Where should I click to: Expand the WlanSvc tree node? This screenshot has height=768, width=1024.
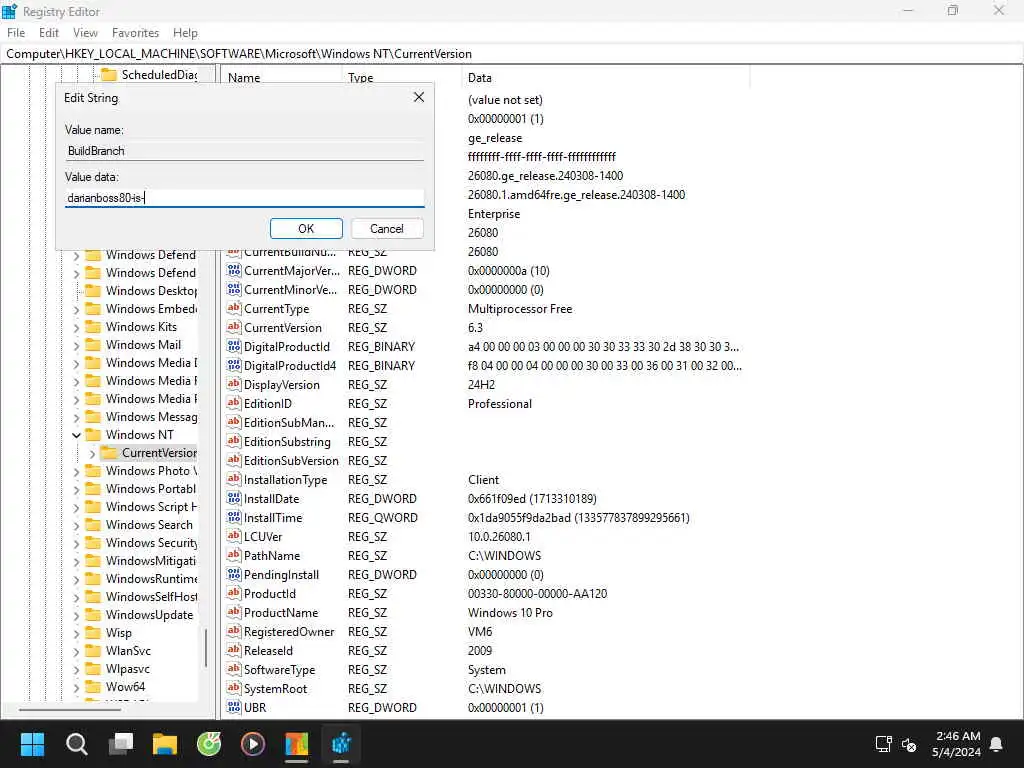[76, 651]
